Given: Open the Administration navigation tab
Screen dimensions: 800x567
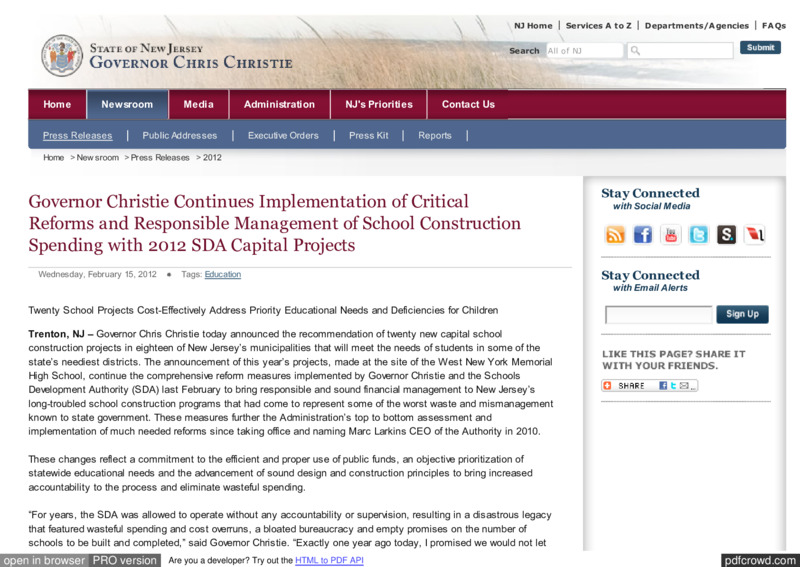Looking at the screenshot, I should pyautogui.click(x=279, y=105).
